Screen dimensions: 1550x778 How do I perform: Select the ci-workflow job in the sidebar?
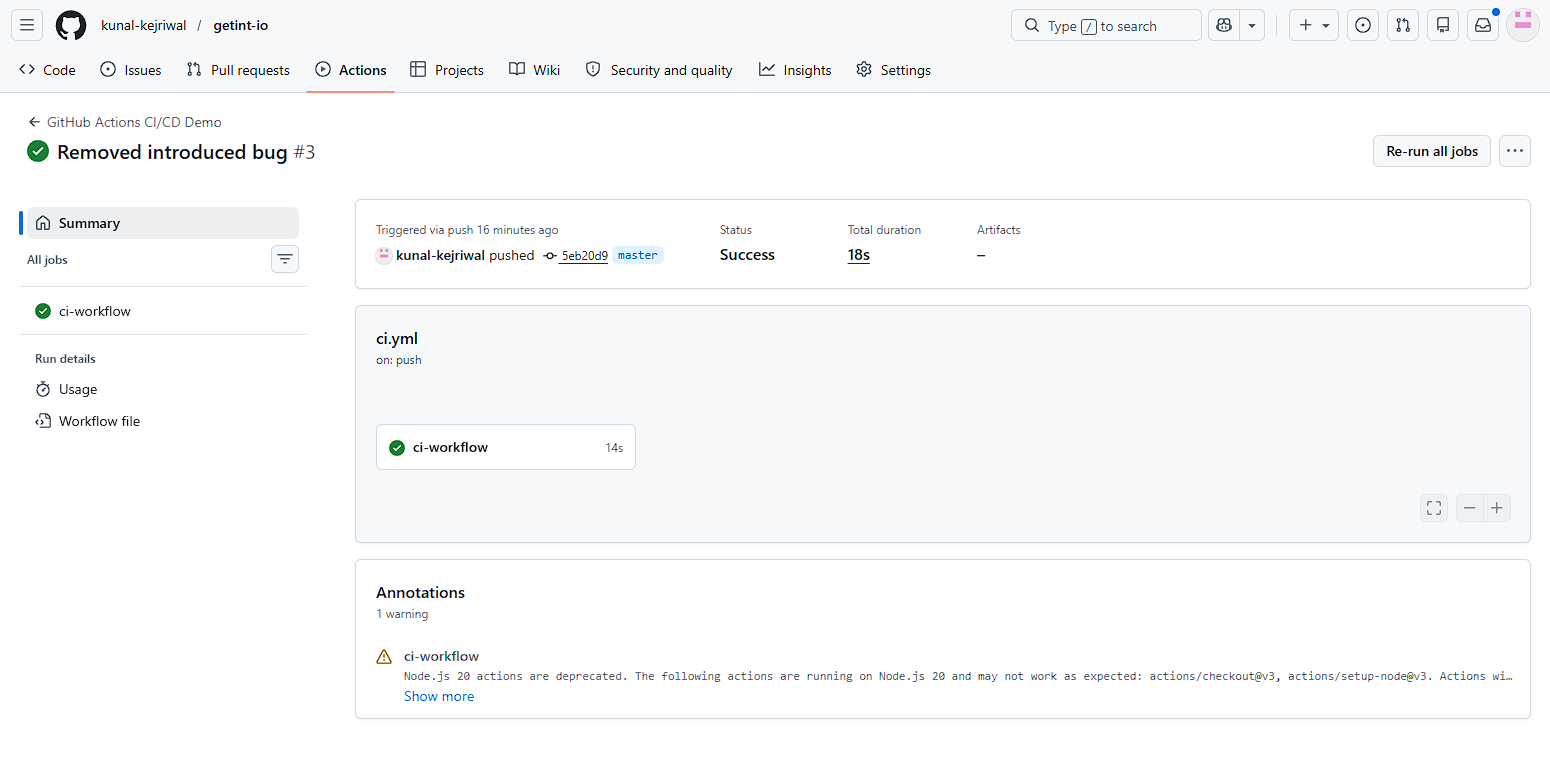(x=95, y=311)
